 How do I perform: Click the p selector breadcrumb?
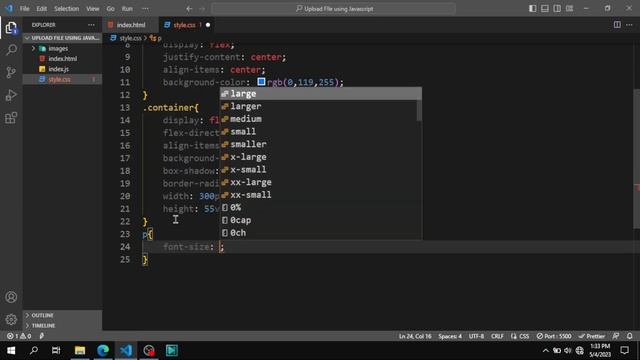point(156,38)
